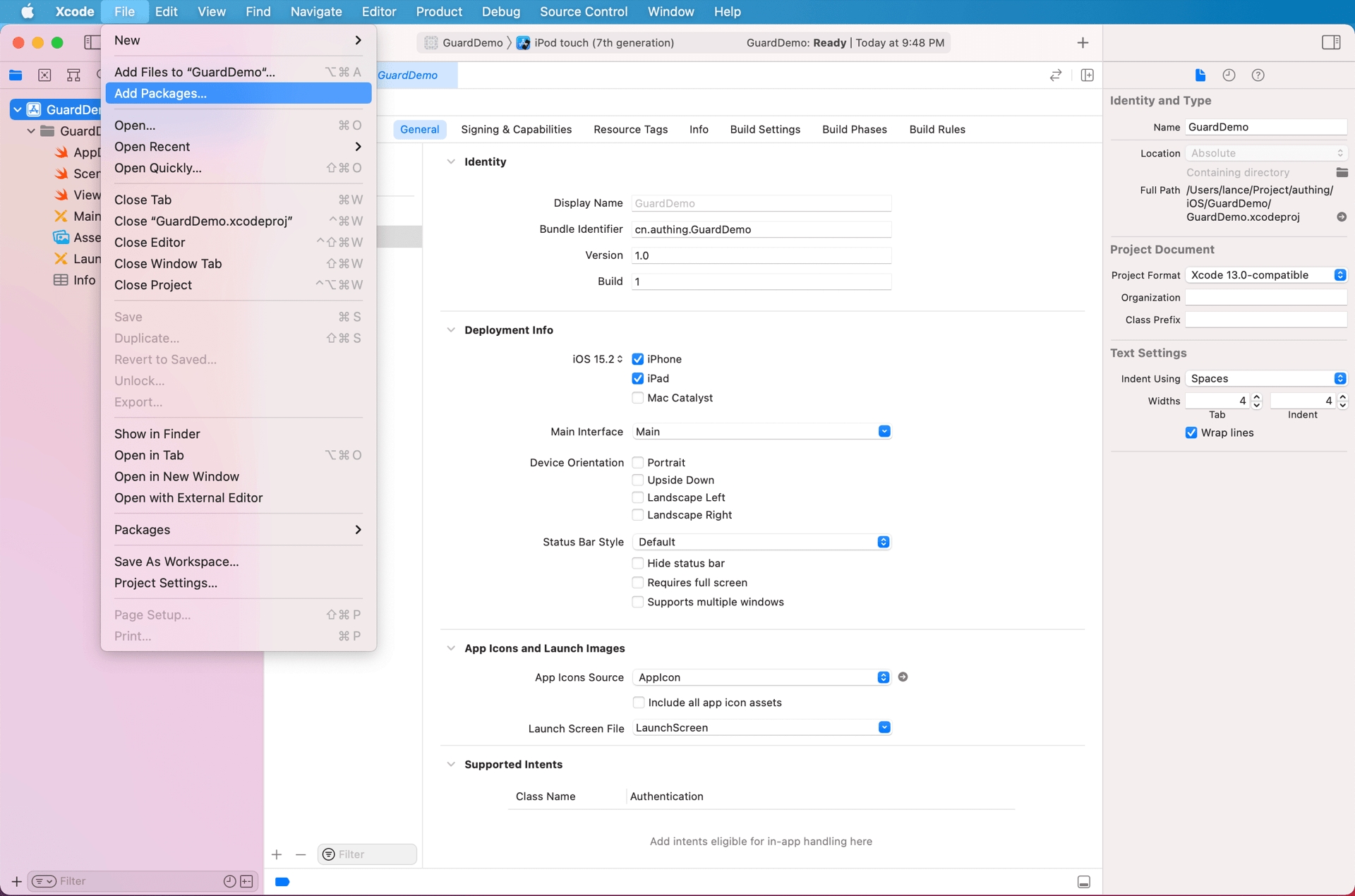The image size is (1355, 896).
Task: Toggle the debug area icon at bottom right
Action: pos(1084,882)
